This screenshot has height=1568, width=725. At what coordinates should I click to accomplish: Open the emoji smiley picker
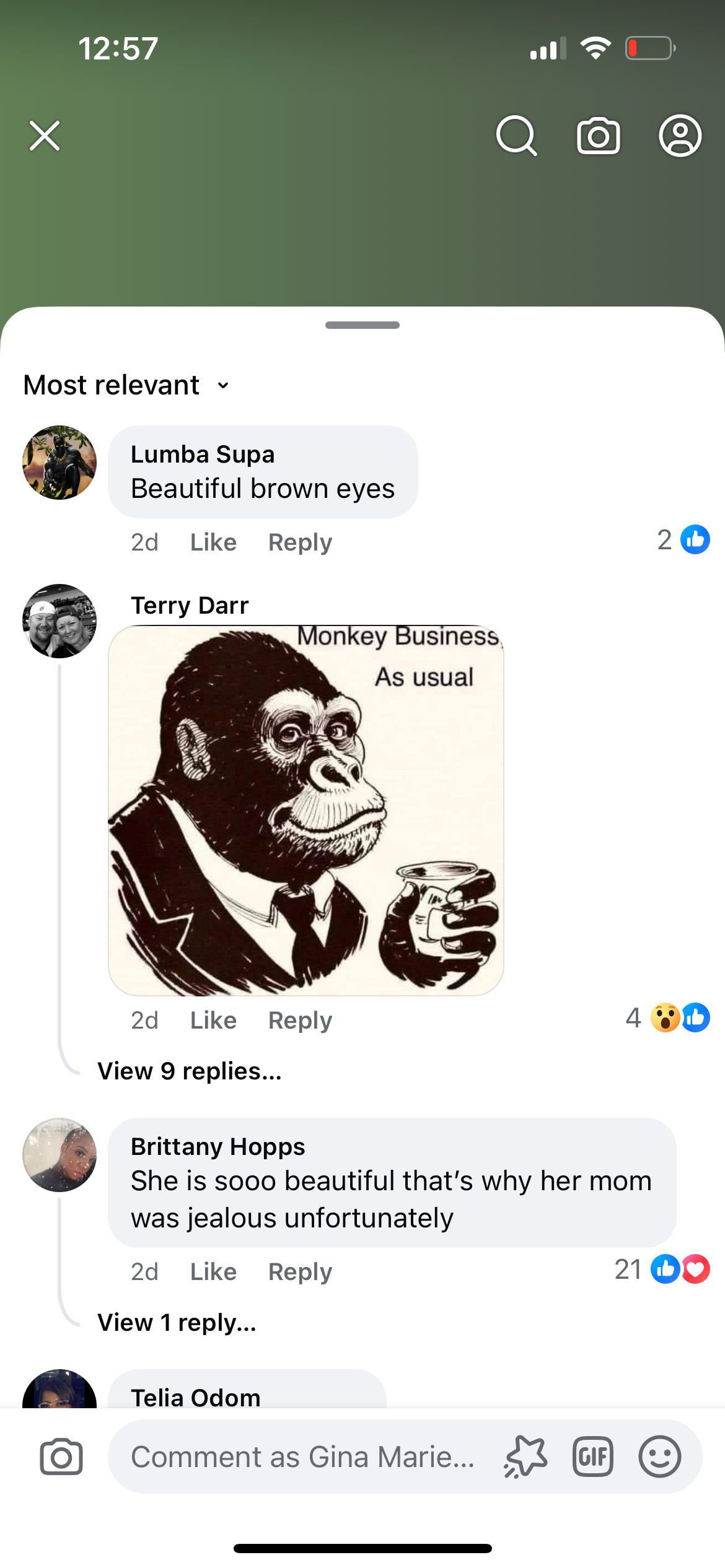(660, 1457)
